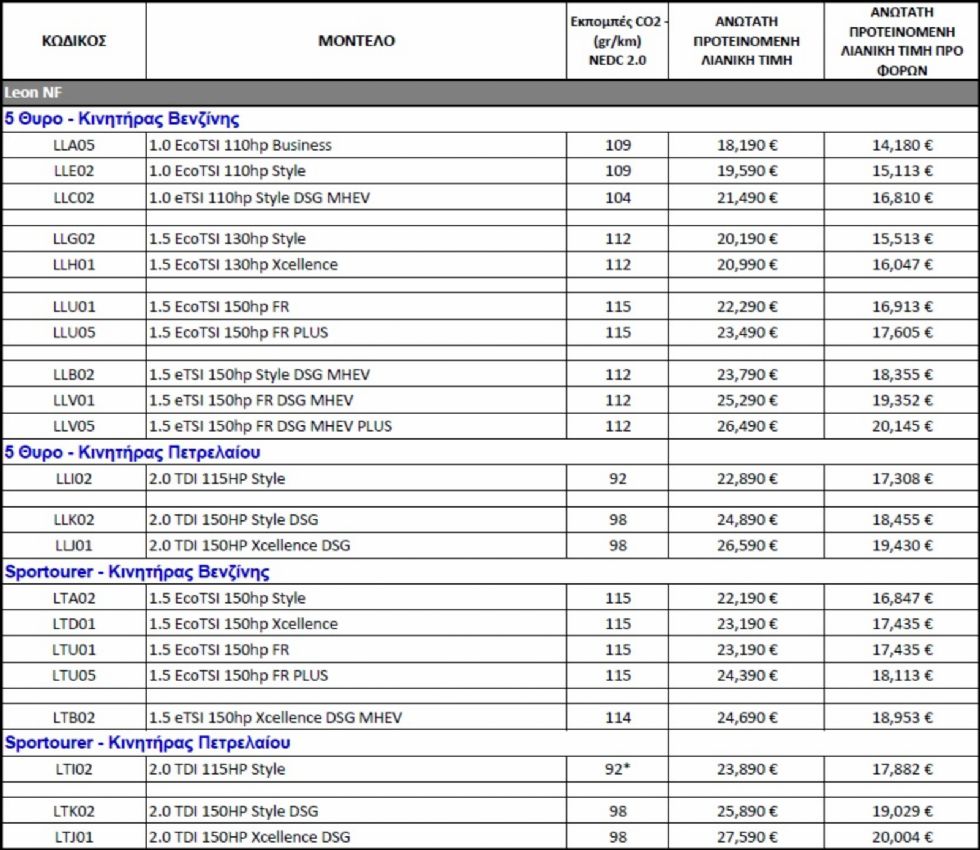Click the code LLJ01
Image resolution: width=980 pixels, height=850 pixels.
point(74,546)
